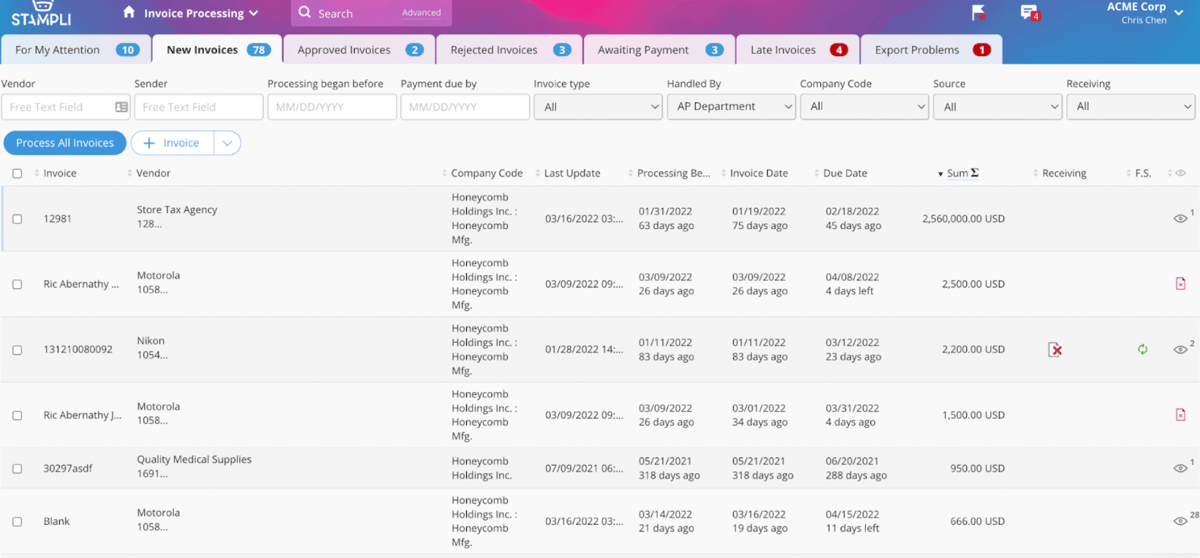Screen dimensions: 1200x558
Task: Check the box for Ric Abernathy 2,500.00 invoice
Action: pos(17,284)
